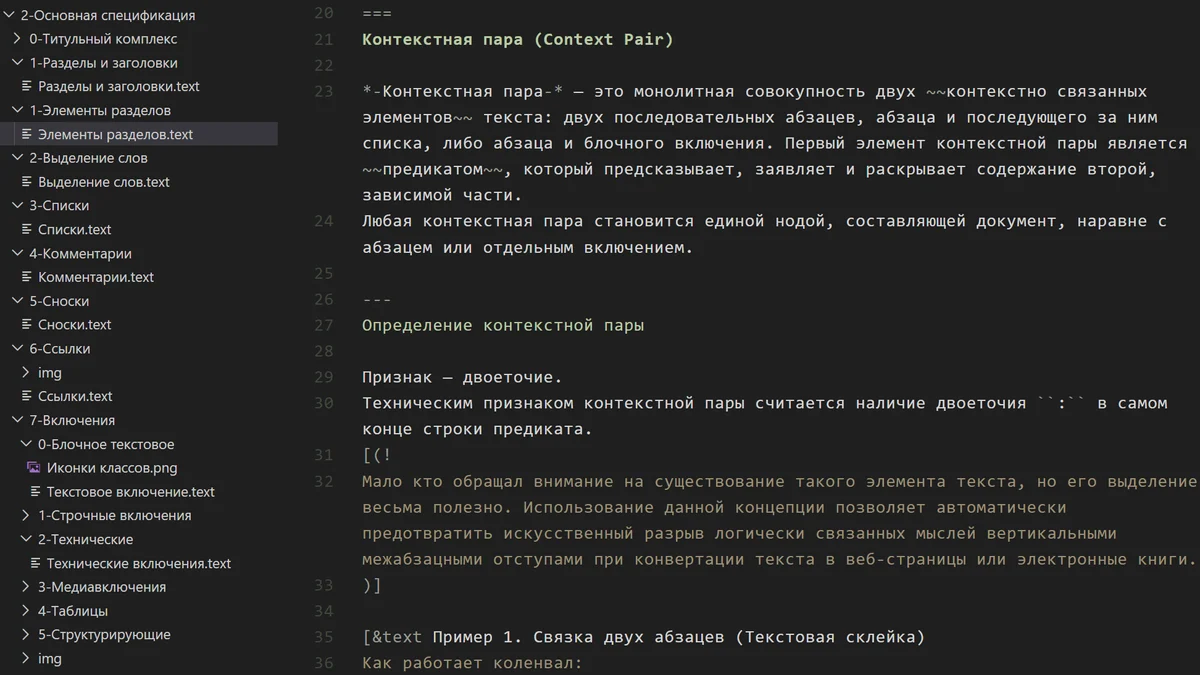Expand the 1-Строчные включения folder chevron
Image resolution: width=1200 pixels, height=675 pixels.
(x=27, y=516)
